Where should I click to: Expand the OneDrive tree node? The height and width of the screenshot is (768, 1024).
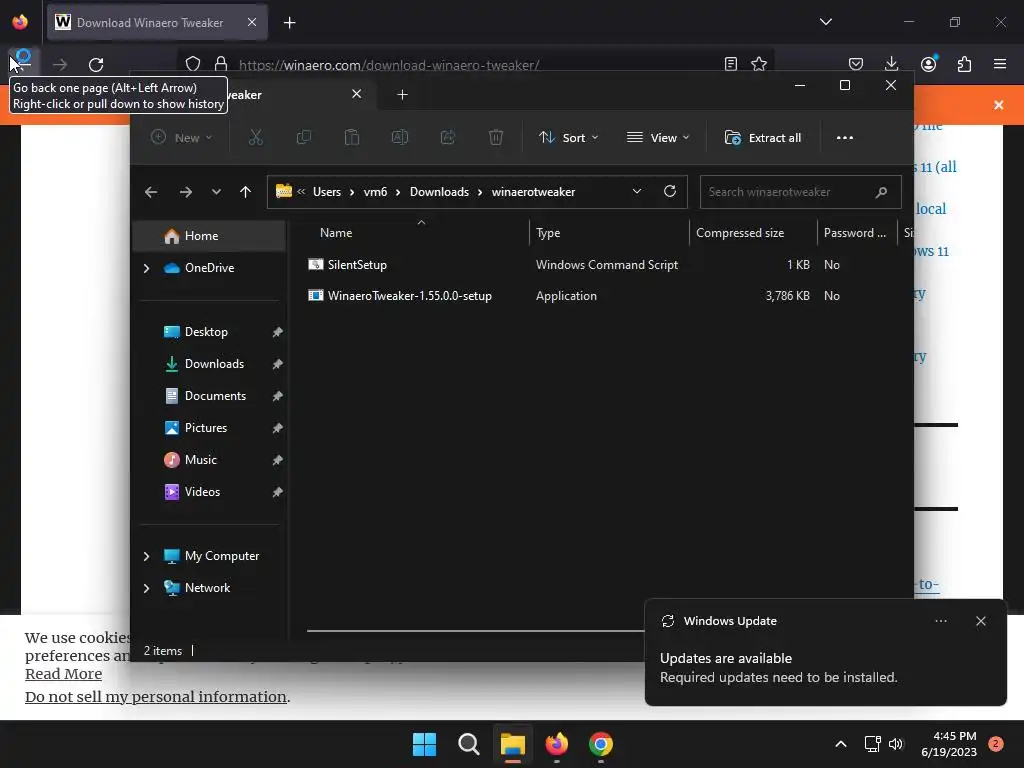(x=146, y=268)
